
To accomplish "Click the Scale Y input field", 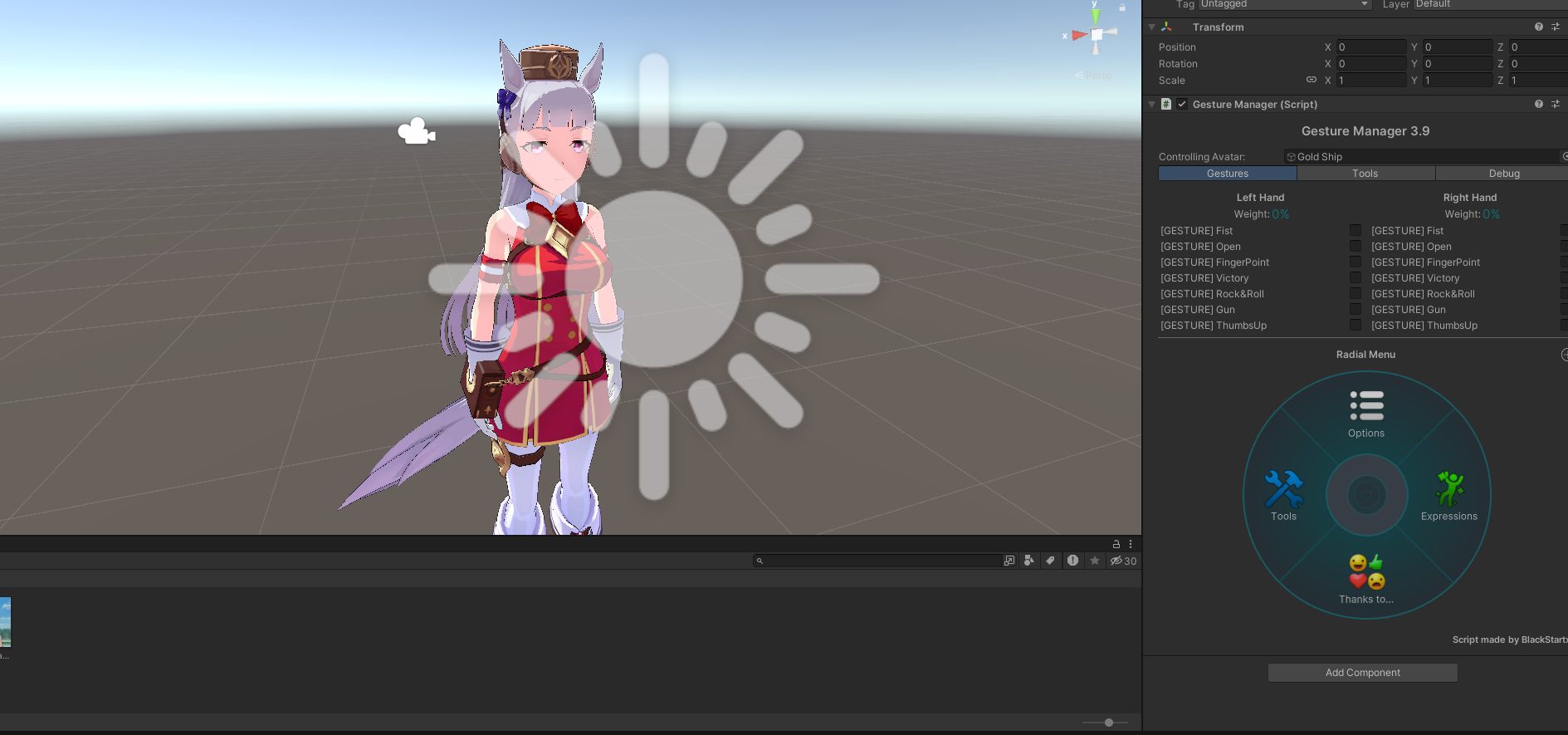I will [x=1458, y=81].
